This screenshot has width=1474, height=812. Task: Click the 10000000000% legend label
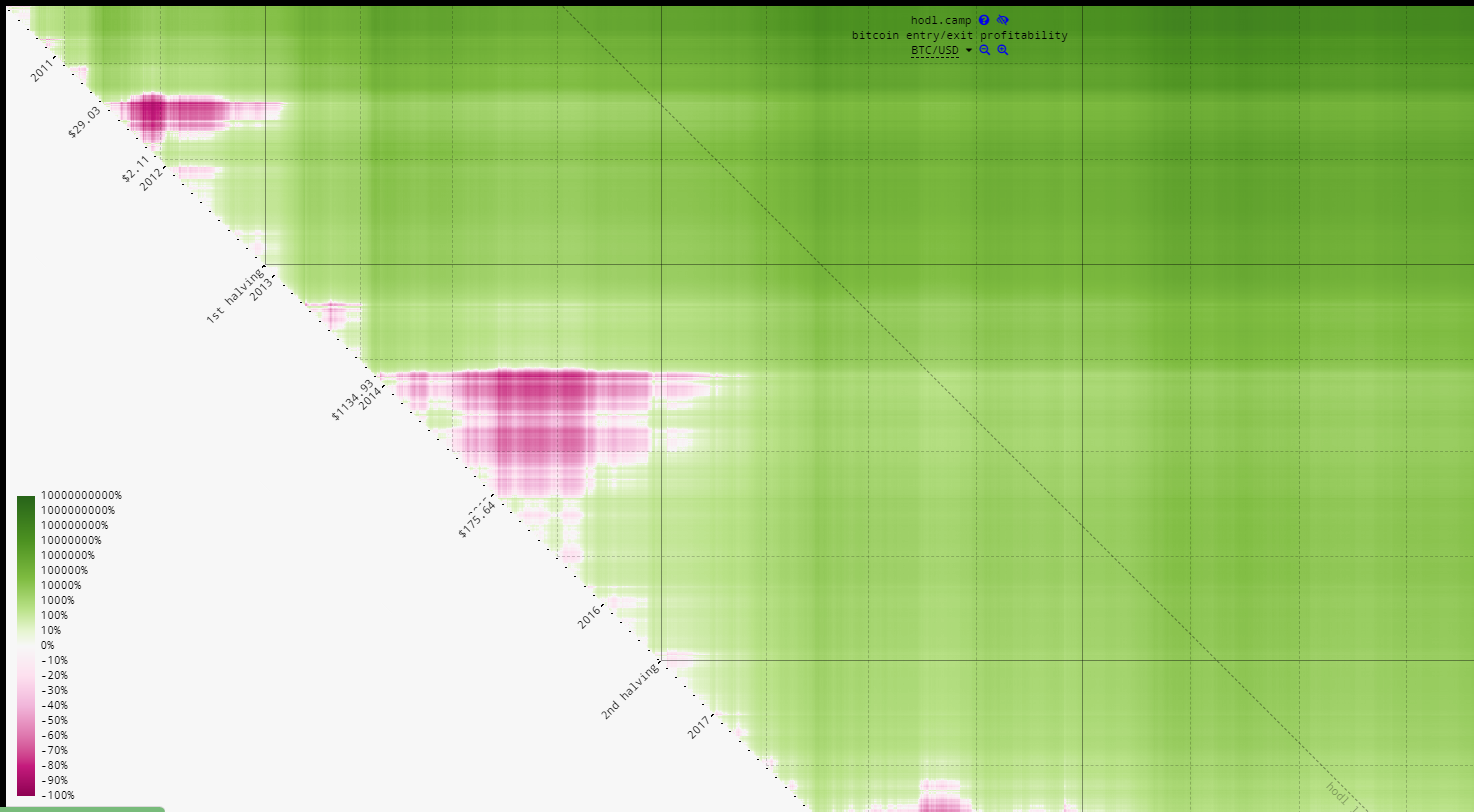click(x=81, y=495)
